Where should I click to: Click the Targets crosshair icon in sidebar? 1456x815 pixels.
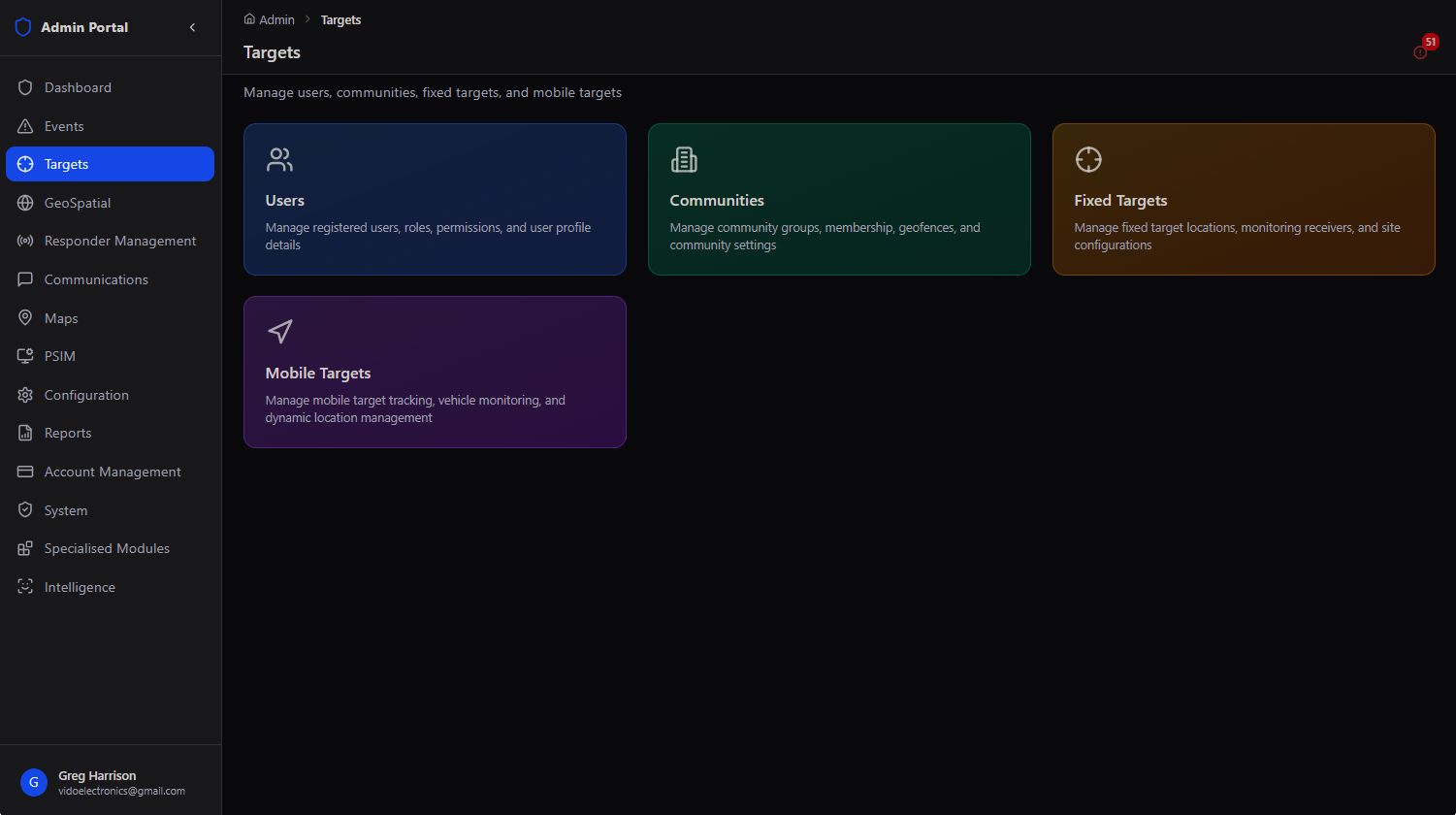tap(25, 164)
